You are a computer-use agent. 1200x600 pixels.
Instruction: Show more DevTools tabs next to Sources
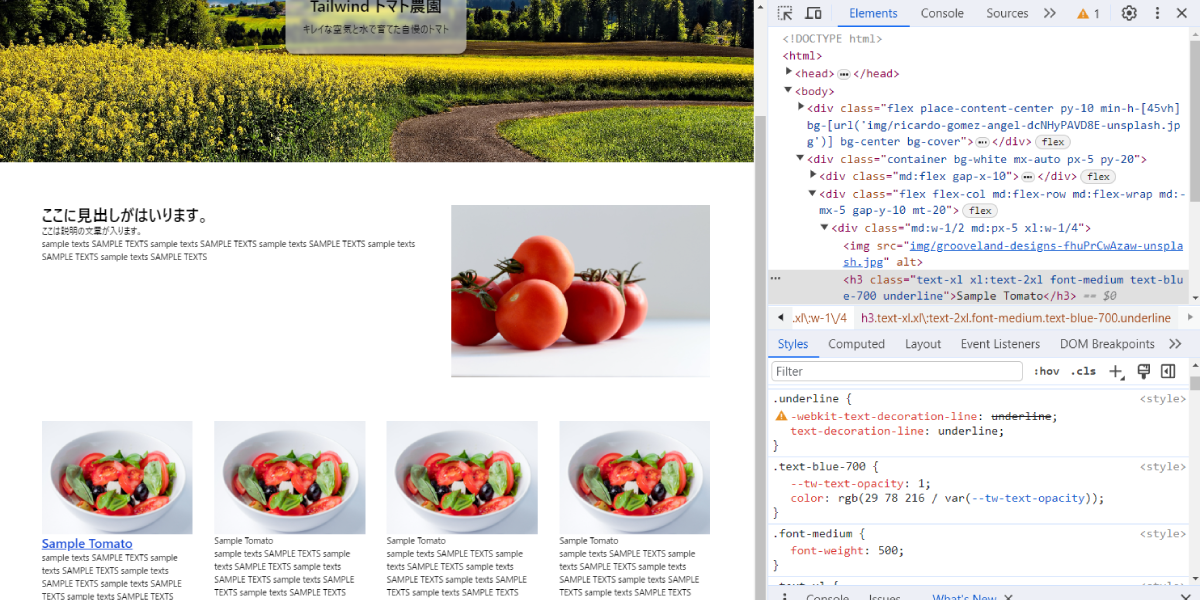pyautogui.click(x=1049, y=13)
